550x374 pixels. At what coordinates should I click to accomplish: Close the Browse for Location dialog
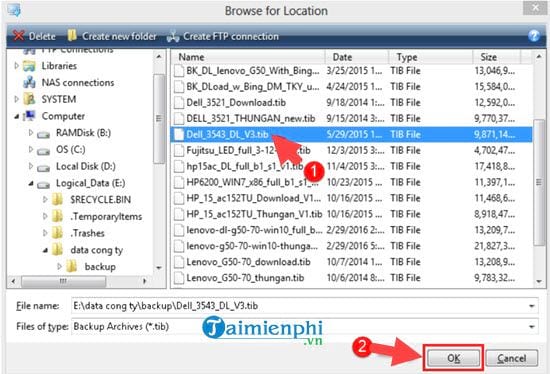tap(535, 8)
